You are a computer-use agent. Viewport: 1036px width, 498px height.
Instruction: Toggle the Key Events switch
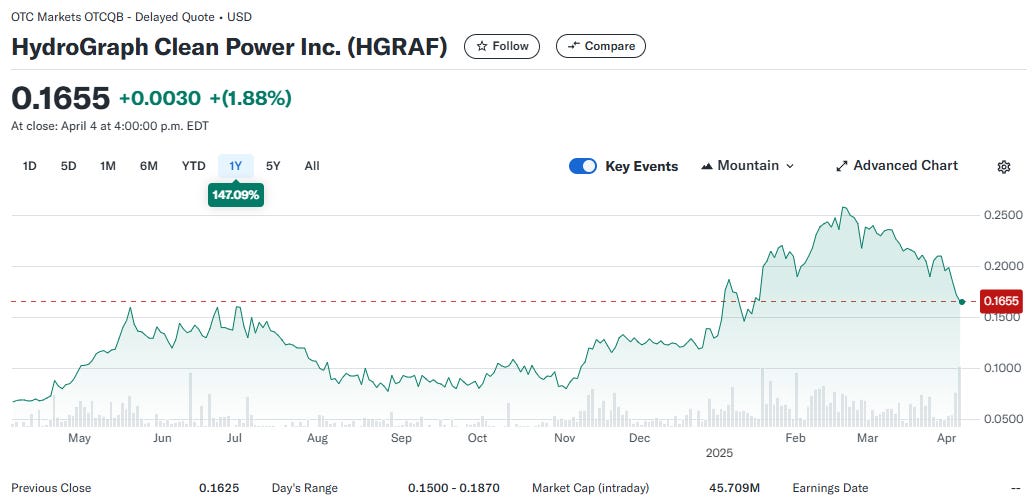point(583,166)
